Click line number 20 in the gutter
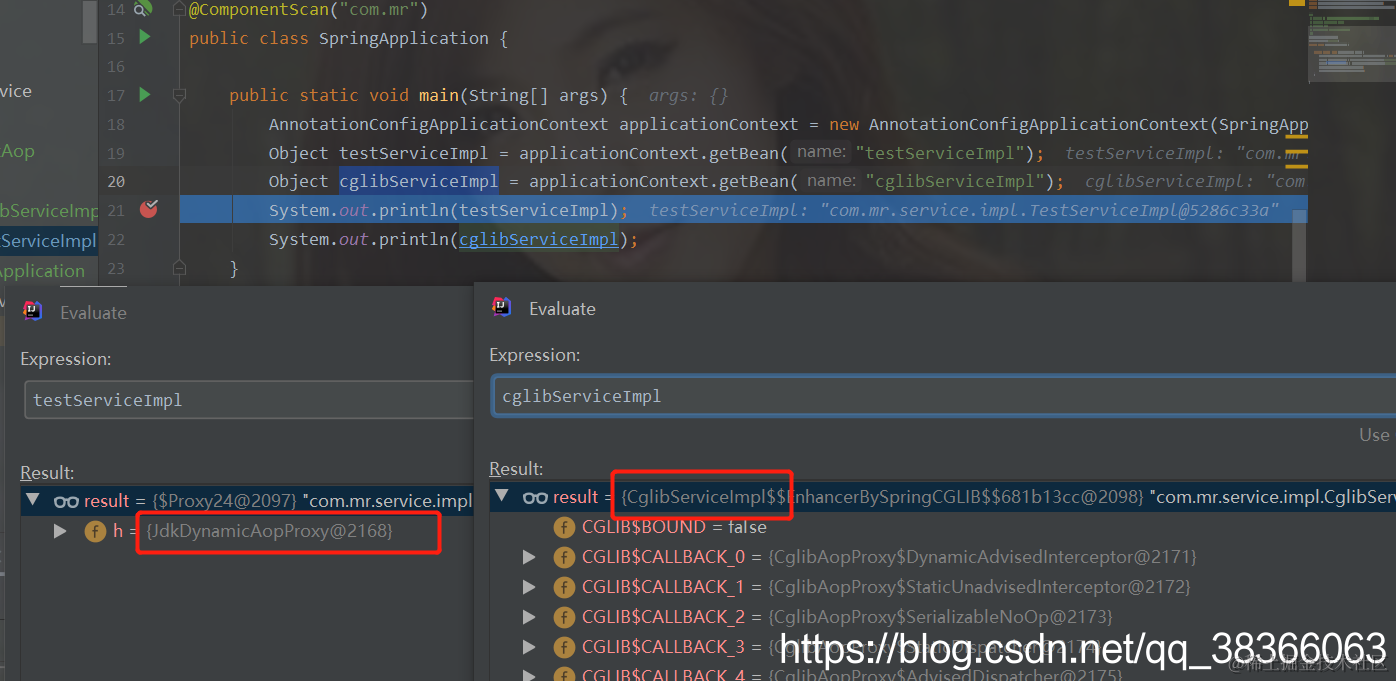This screenshot has height=681, width=1396. (116, 181)
